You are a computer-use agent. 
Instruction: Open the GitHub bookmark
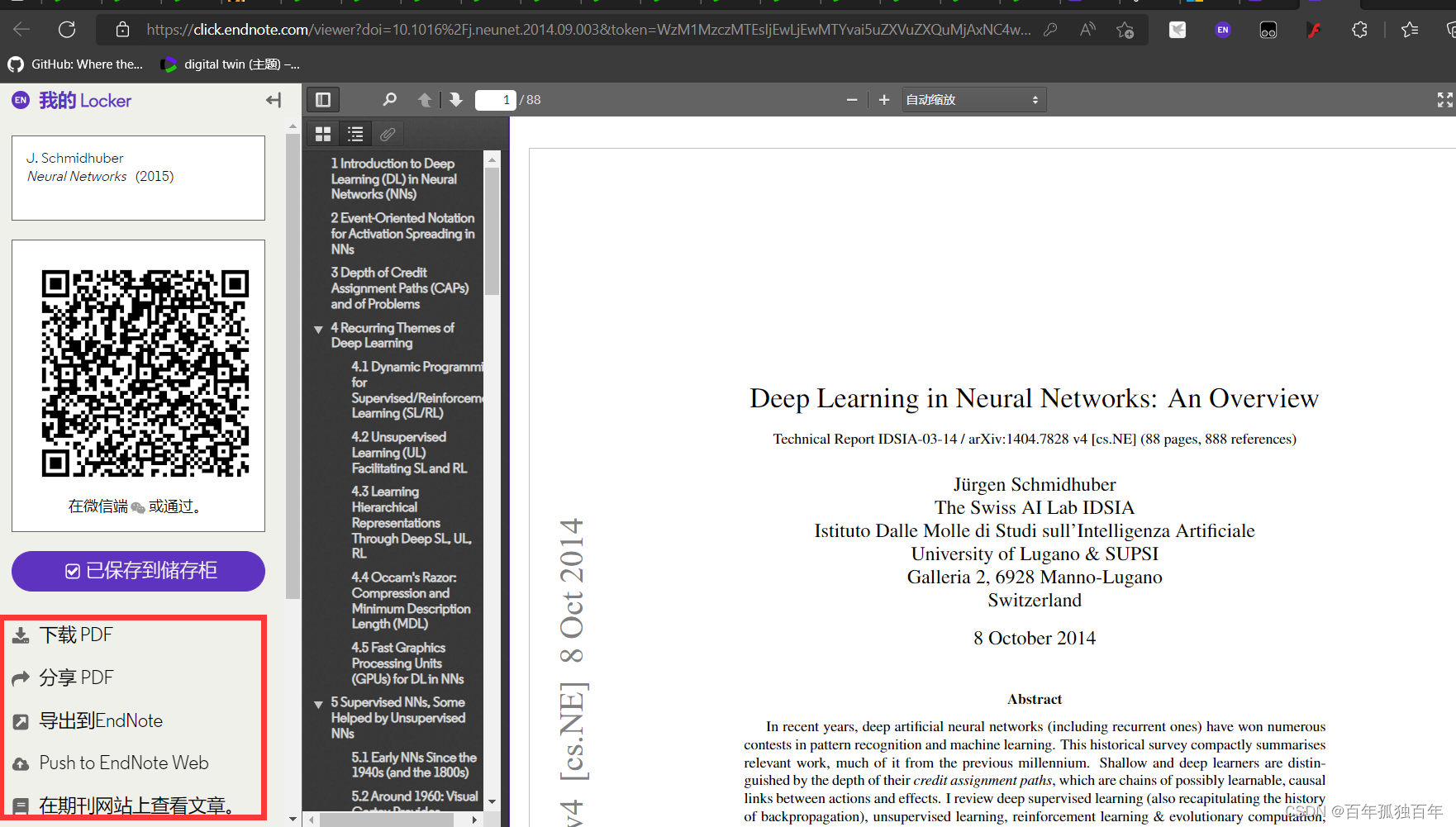(x=75, y=64)
